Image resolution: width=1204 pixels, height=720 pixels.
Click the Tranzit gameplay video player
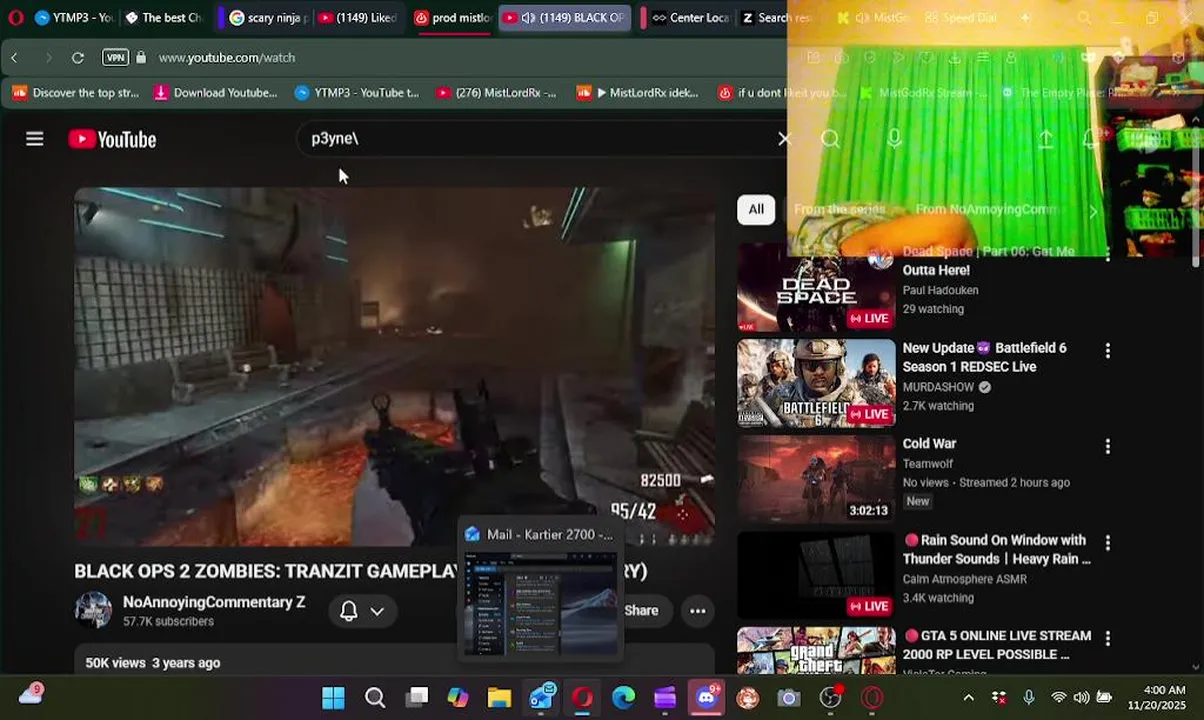[x=395, y=367]
